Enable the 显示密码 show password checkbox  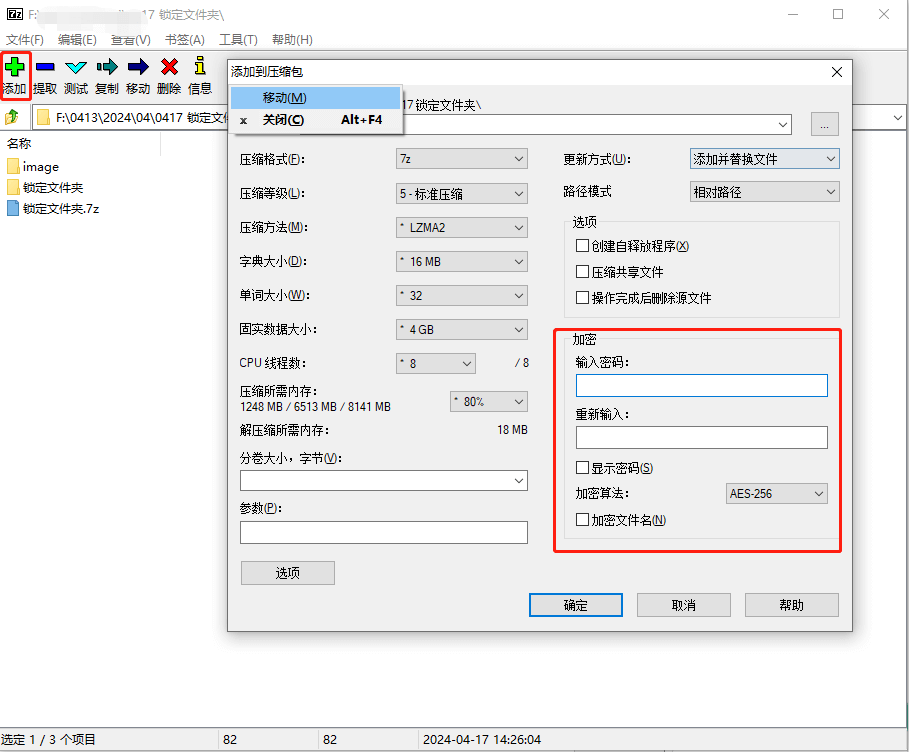[x=582, y=467]
